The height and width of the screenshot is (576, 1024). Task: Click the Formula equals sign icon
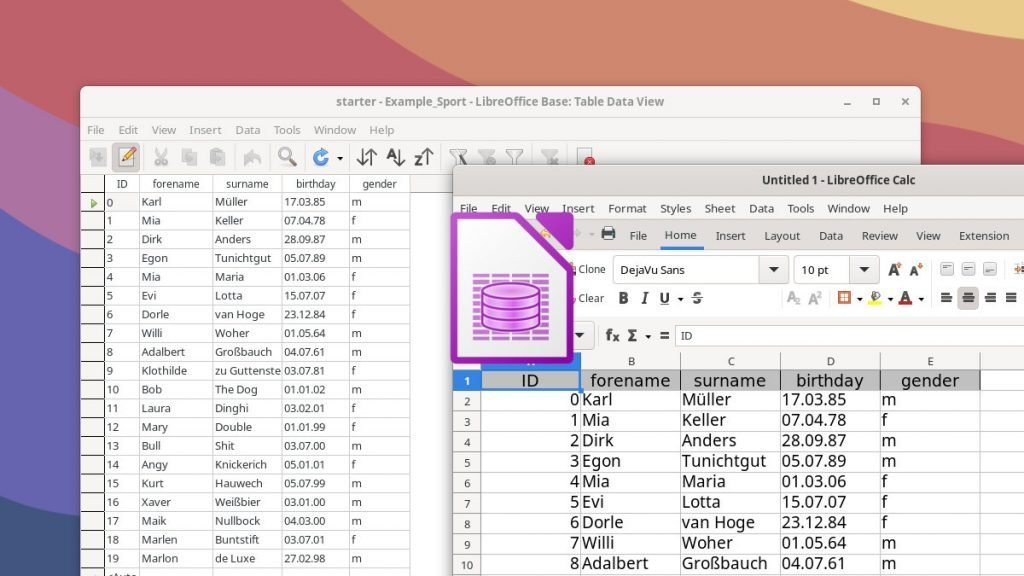664,335
